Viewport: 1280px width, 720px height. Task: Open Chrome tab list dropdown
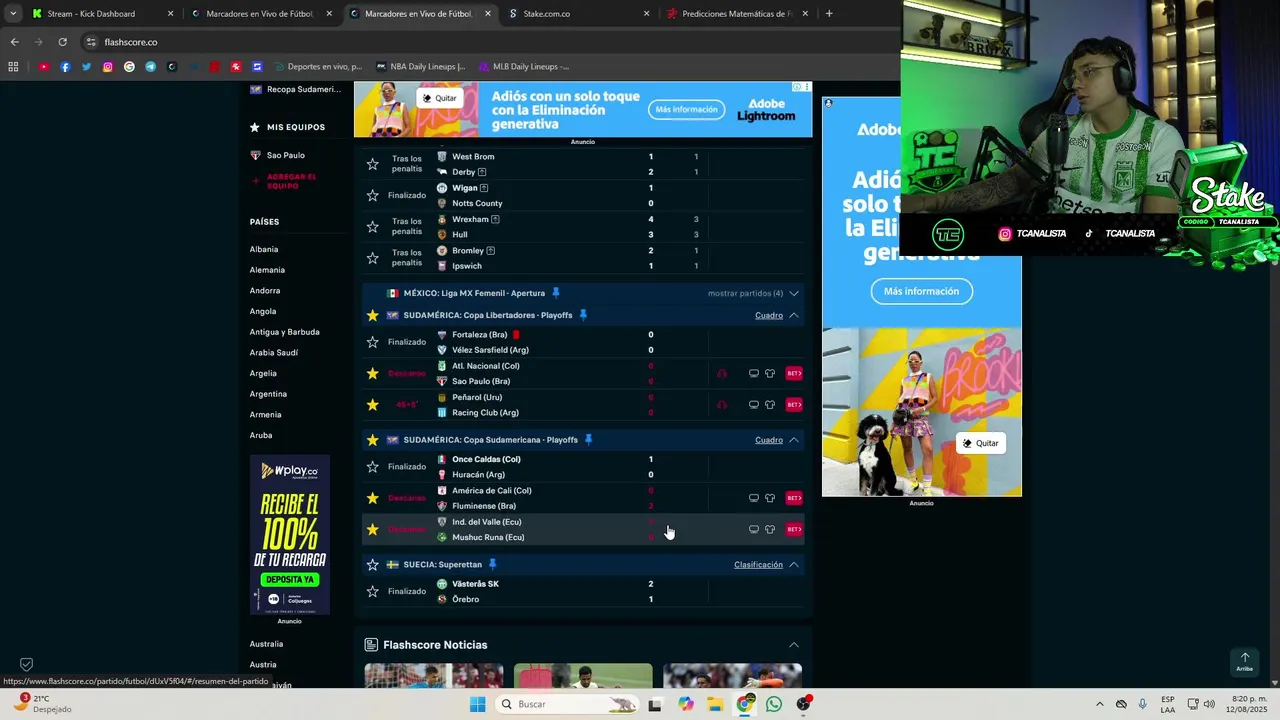(x=13, y=14)
